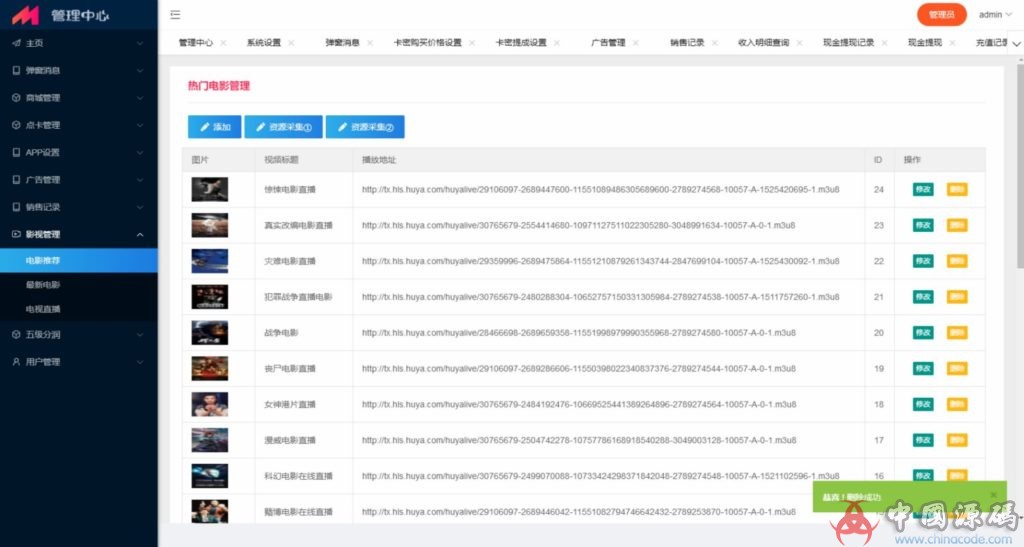Viewport: 1024px width, 547px height.
Task: Select 电影推荐 in the sidebar submenu
Action: (x=78, y=260)
